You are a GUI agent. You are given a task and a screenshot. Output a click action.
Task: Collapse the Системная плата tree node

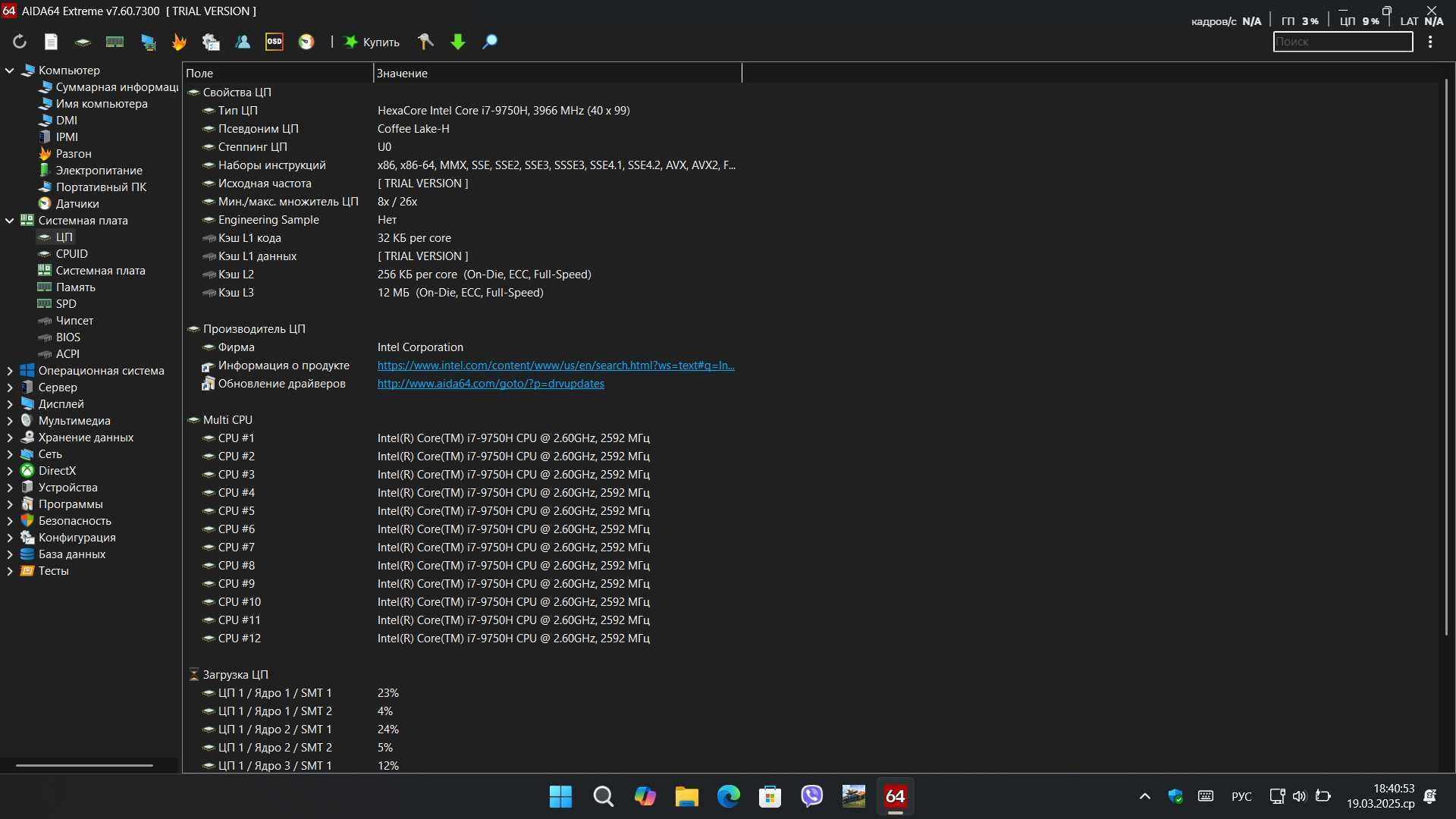(x=10, y=220)
